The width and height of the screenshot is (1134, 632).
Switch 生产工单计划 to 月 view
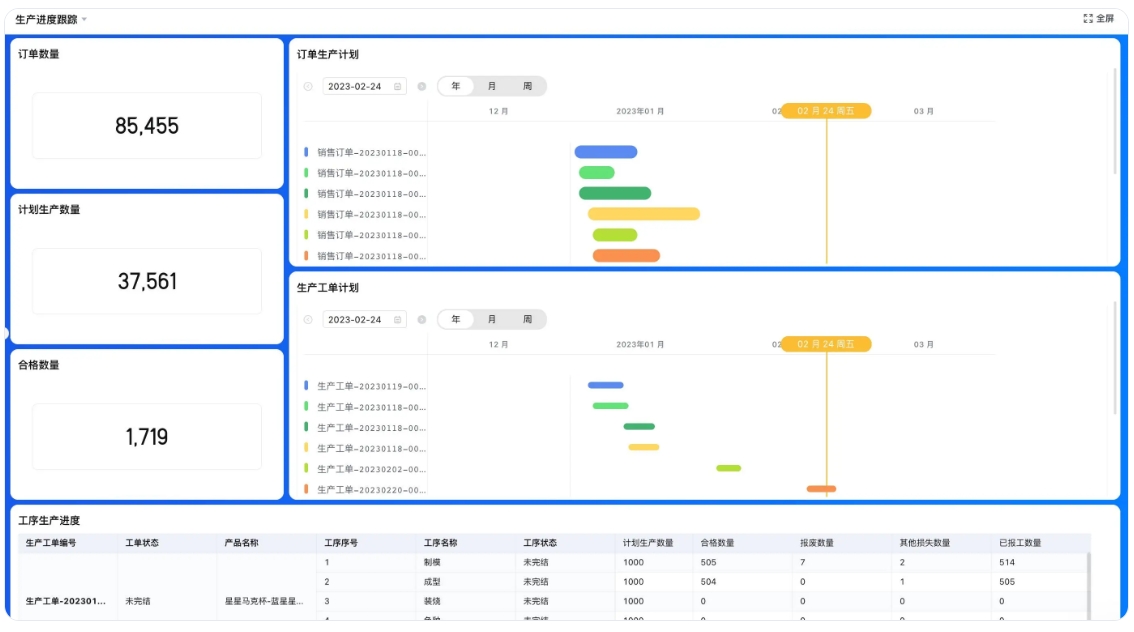pos(492,320)
